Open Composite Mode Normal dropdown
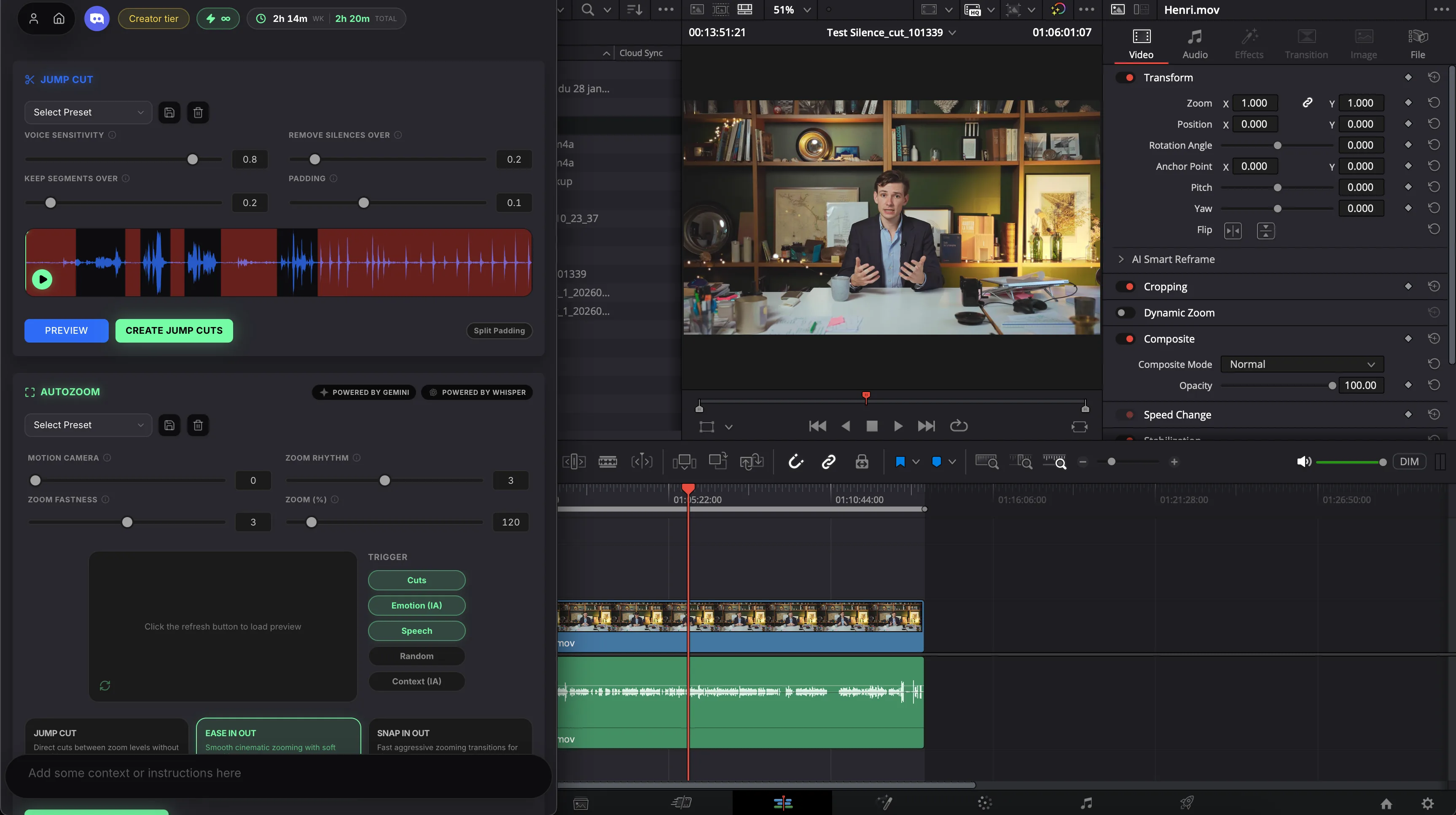 1302,364
